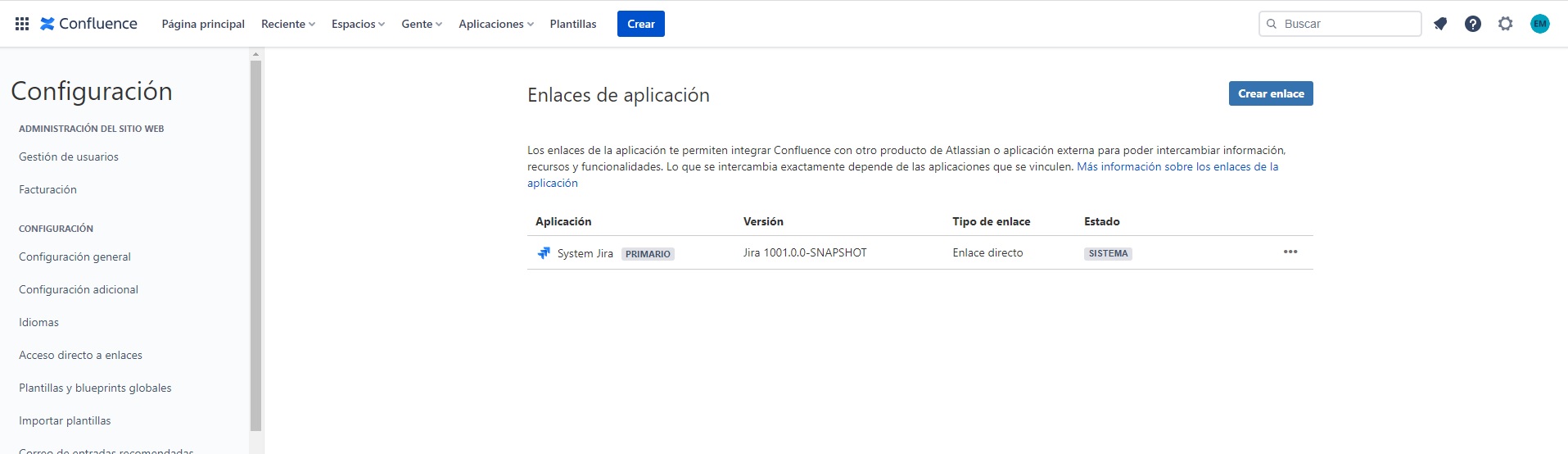The width and height of the screenshot is (1568, 454).
Task: Click the sidebar scroll up arrow
Action: coord(255,54)
